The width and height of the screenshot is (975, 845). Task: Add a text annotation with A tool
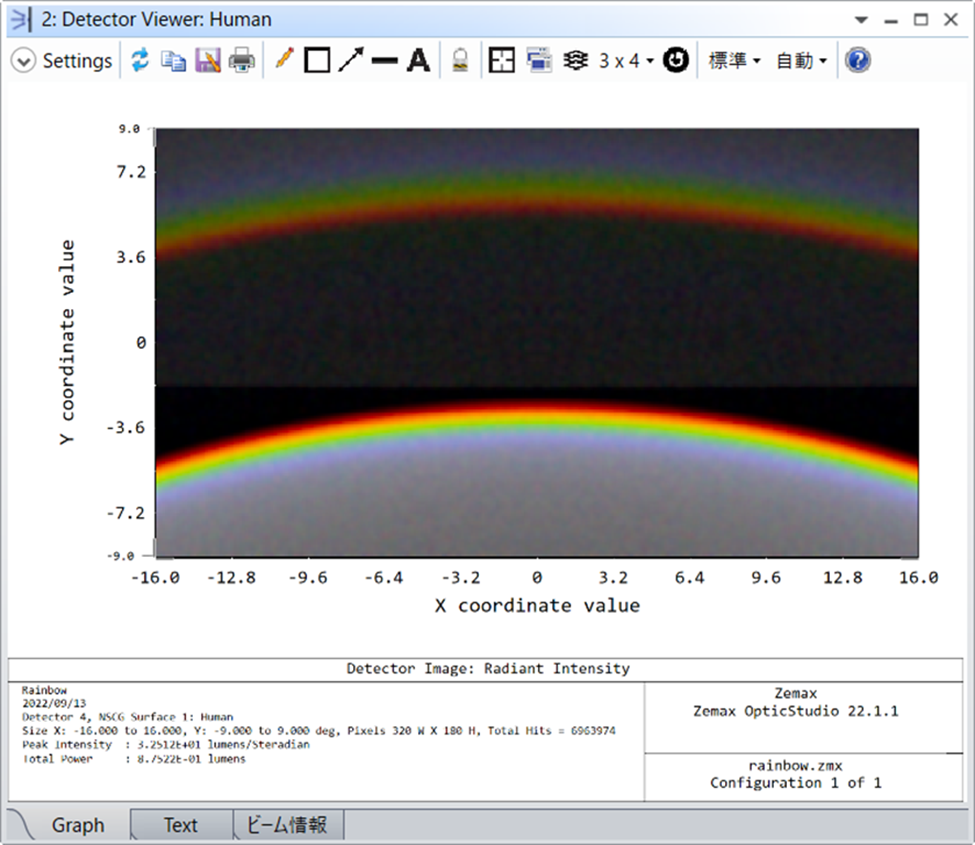click(418, 61)
